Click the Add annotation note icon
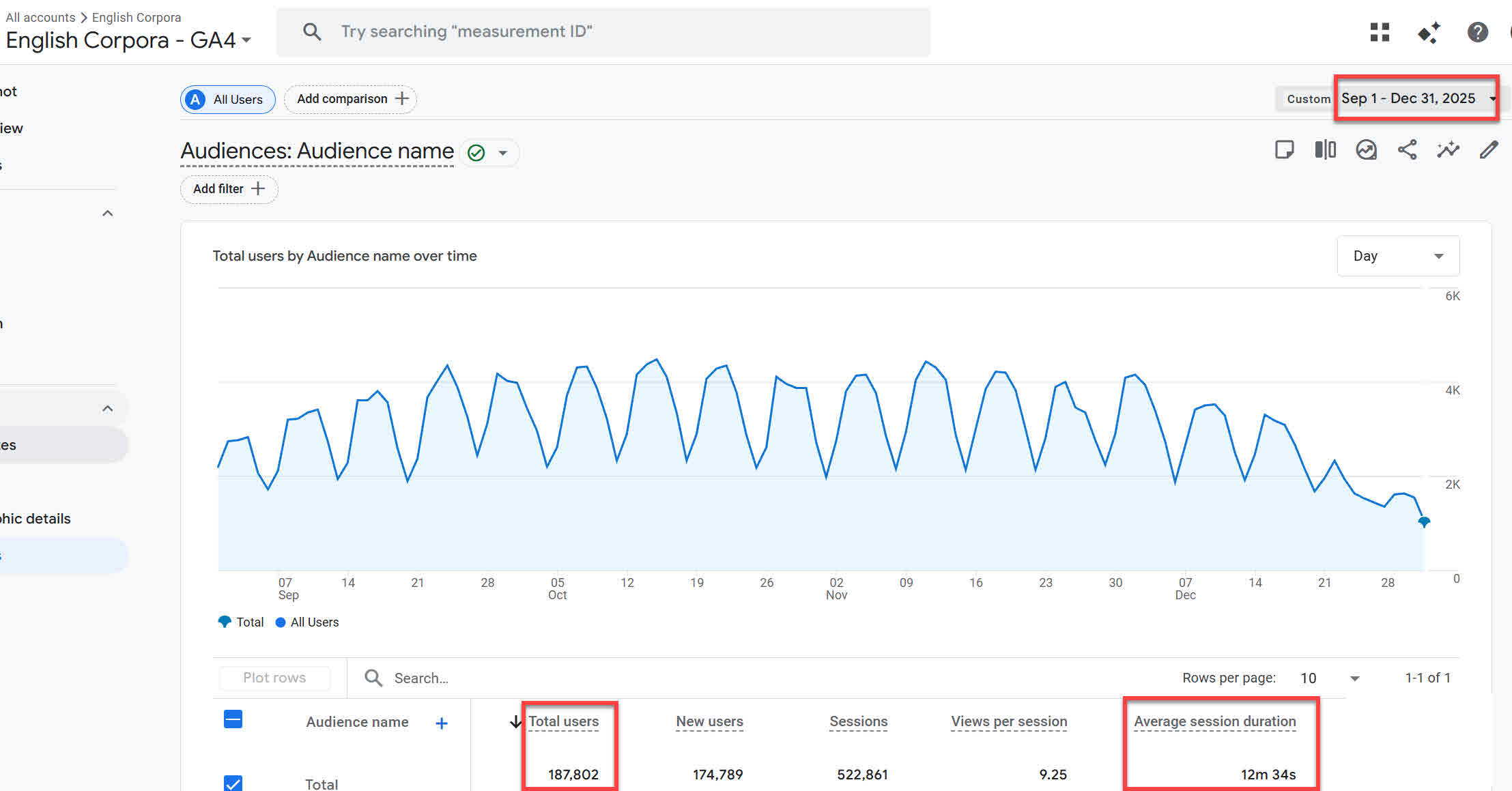 (x=1284, y=149)
